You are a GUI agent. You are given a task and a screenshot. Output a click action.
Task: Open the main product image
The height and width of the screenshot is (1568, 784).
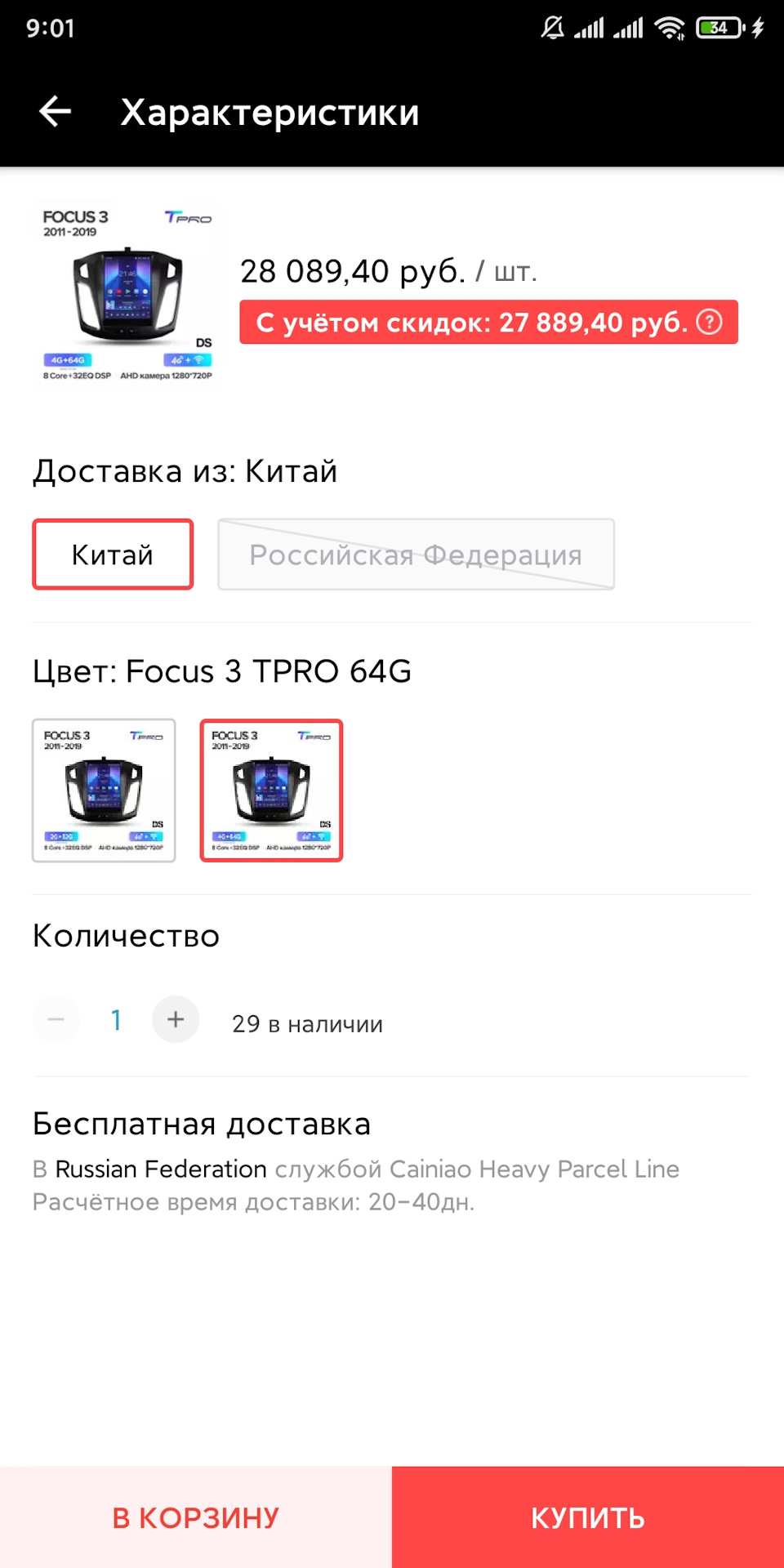point(127,293)
